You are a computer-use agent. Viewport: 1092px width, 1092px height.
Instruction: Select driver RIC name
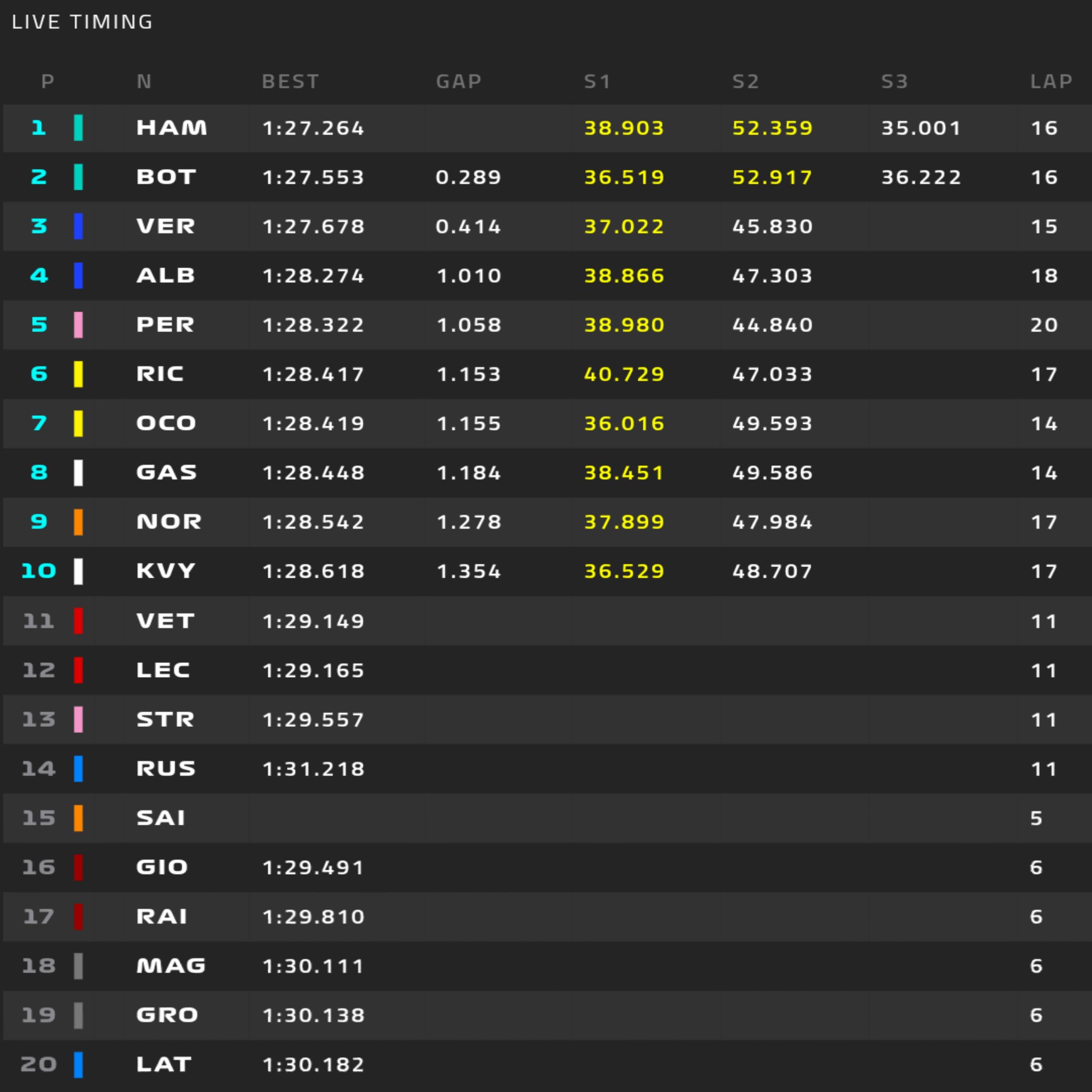(160, 374)
